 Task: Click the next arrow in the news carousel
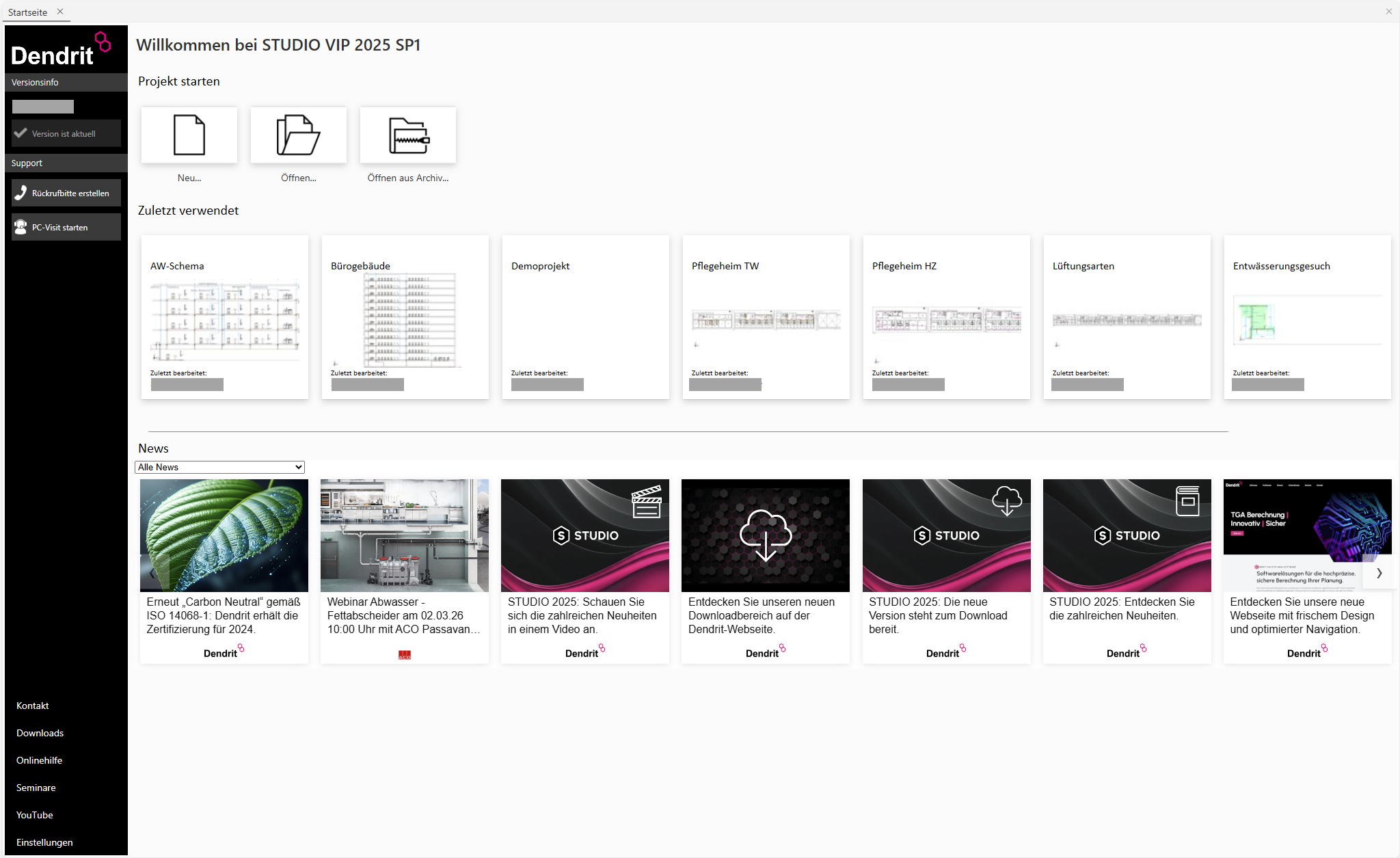pos(1379,573)
